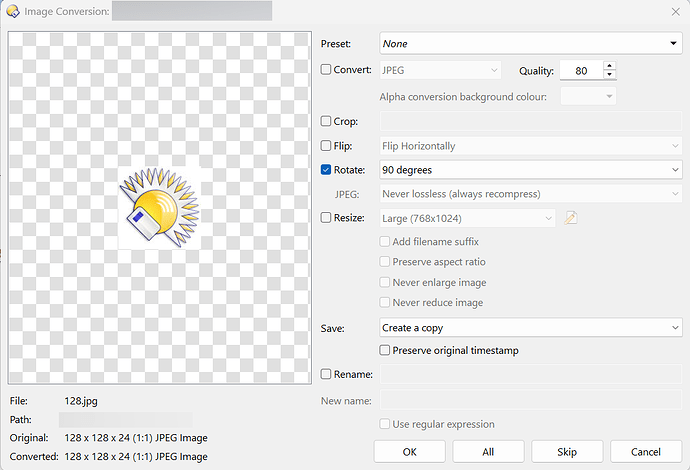Decrease Quality with the down spinner arrow
Image resolution: width=690 pixels, height=470 pixels.
tap(609, 74)
